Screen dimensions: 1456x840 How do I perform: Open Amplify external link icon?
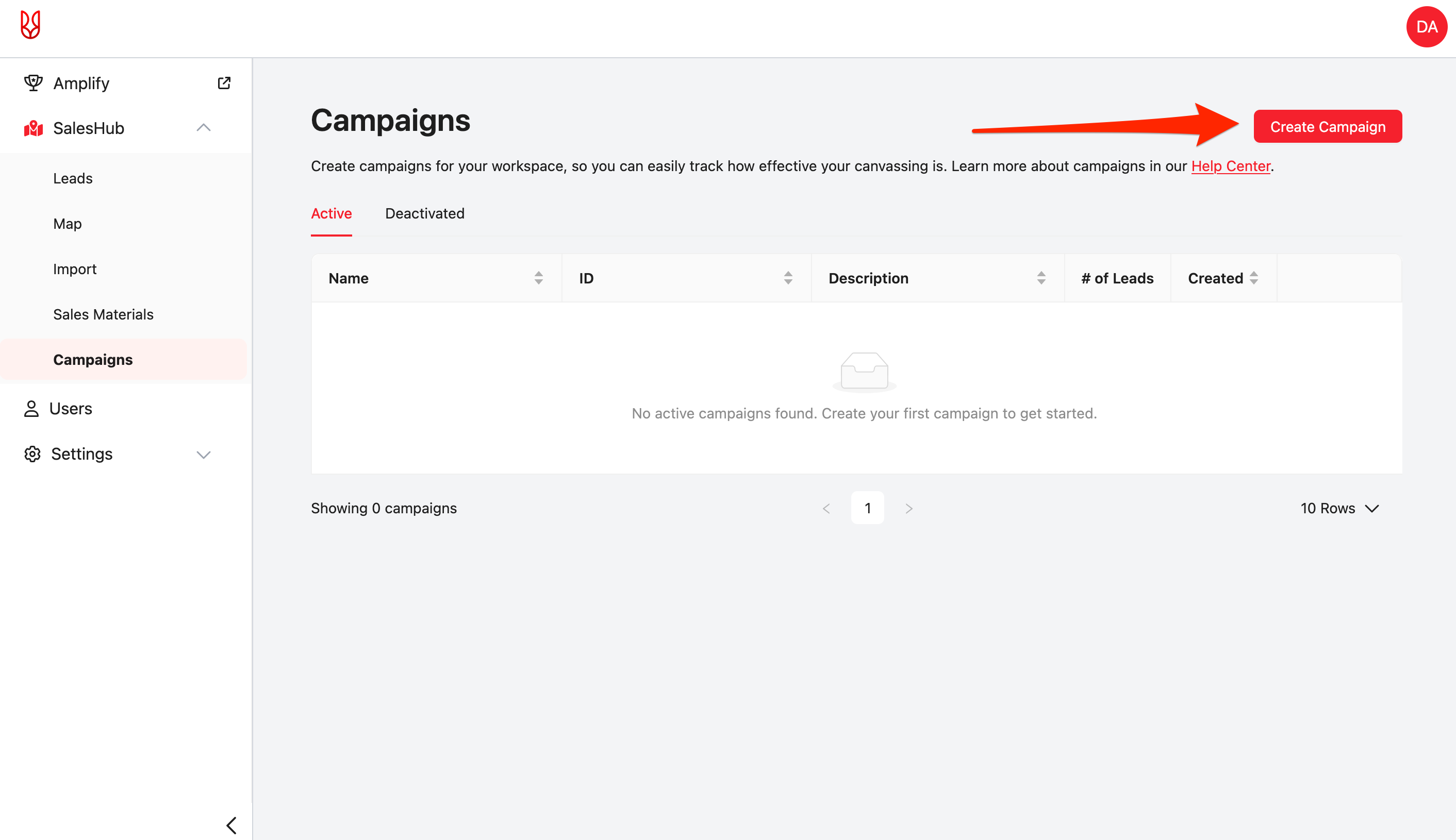point(224,83)
